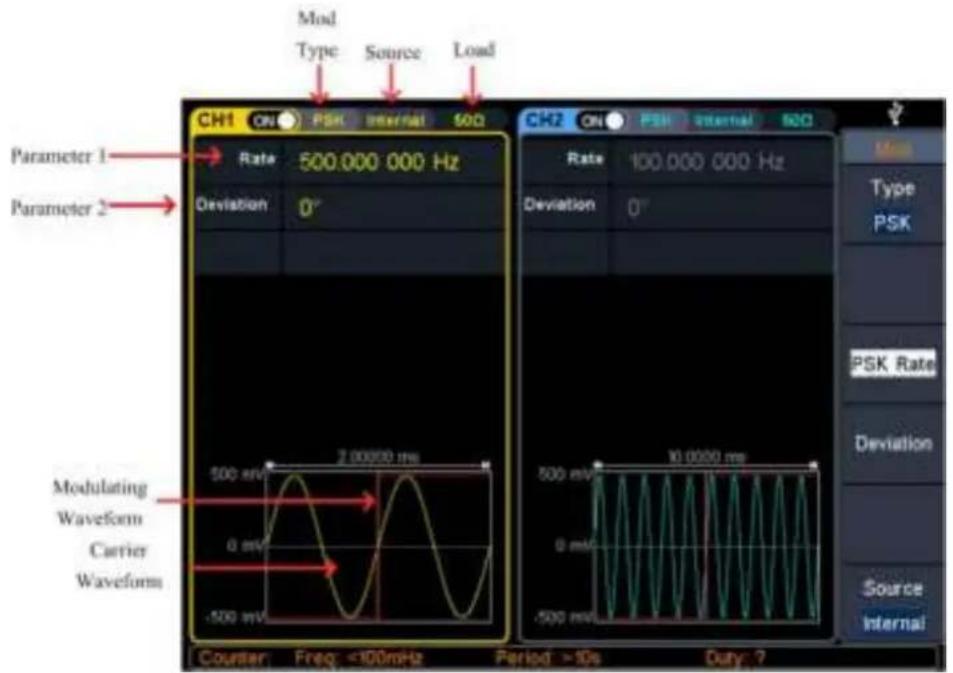Click the CH2 waveform preview graph
The image size is (953, 673).
(707, 546)
